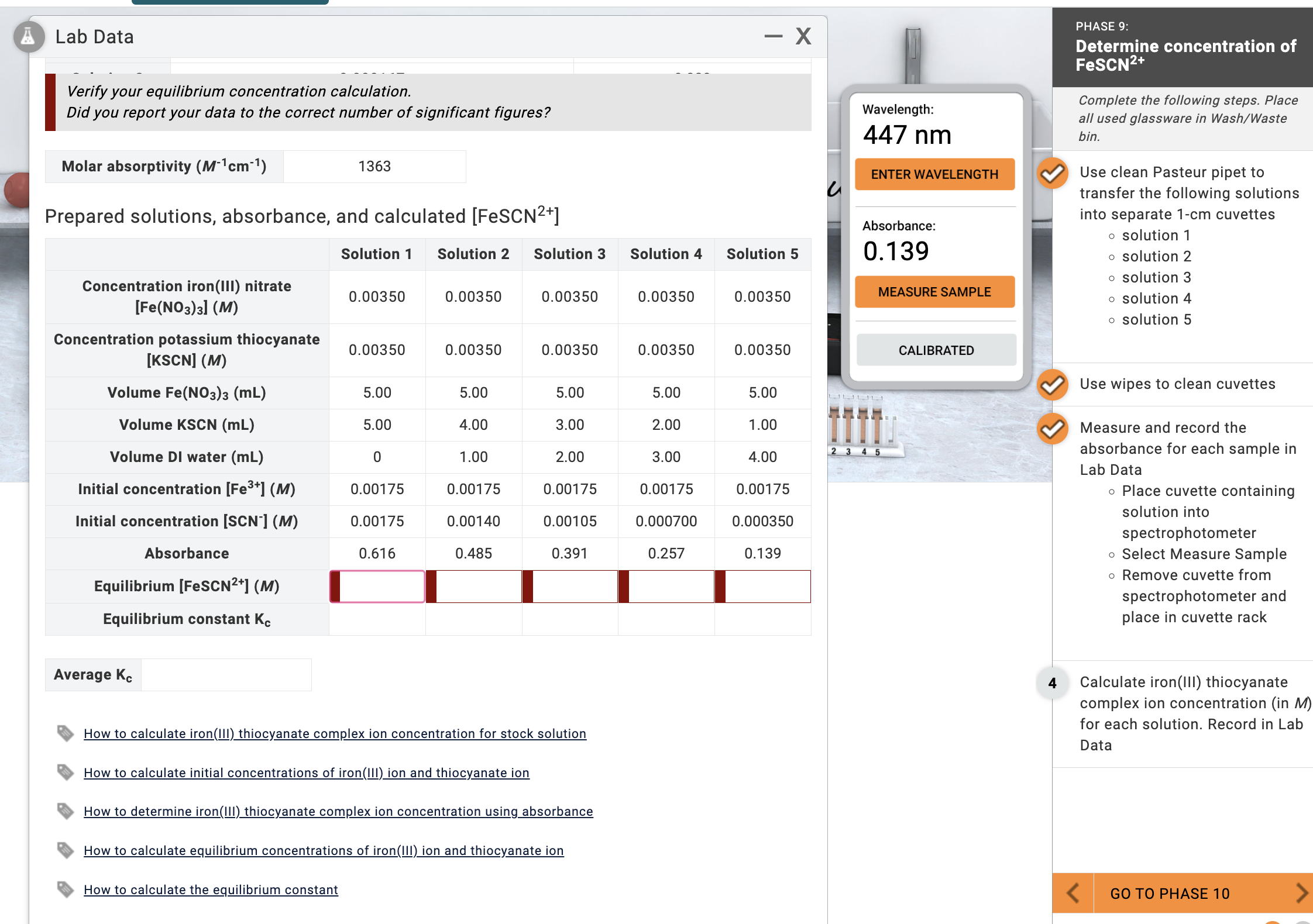The height and width of the screenshot is (924, 1313).
Task: Click the tag icon beside equilibrium constant link
Action: [66, 889]
